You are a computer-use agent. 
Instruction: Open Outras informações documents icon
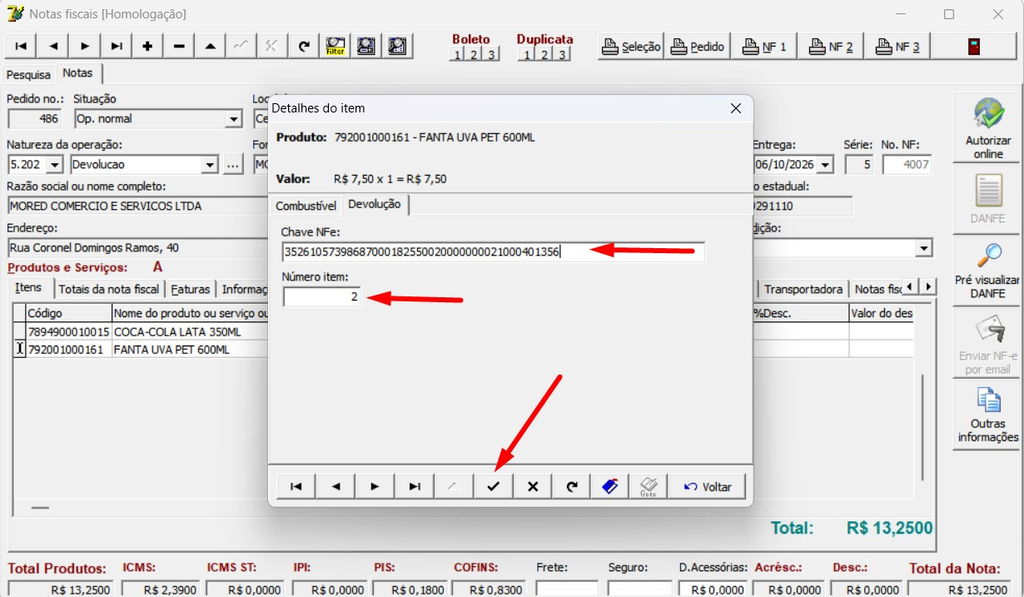coord(988,415)
